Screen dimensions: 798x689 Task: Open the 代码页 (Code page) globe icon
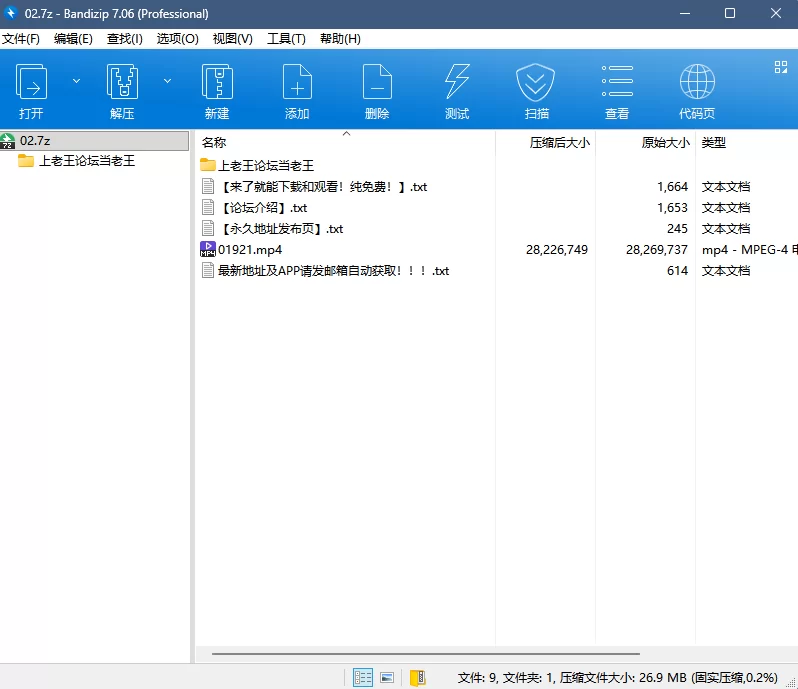tap(697, 89)
